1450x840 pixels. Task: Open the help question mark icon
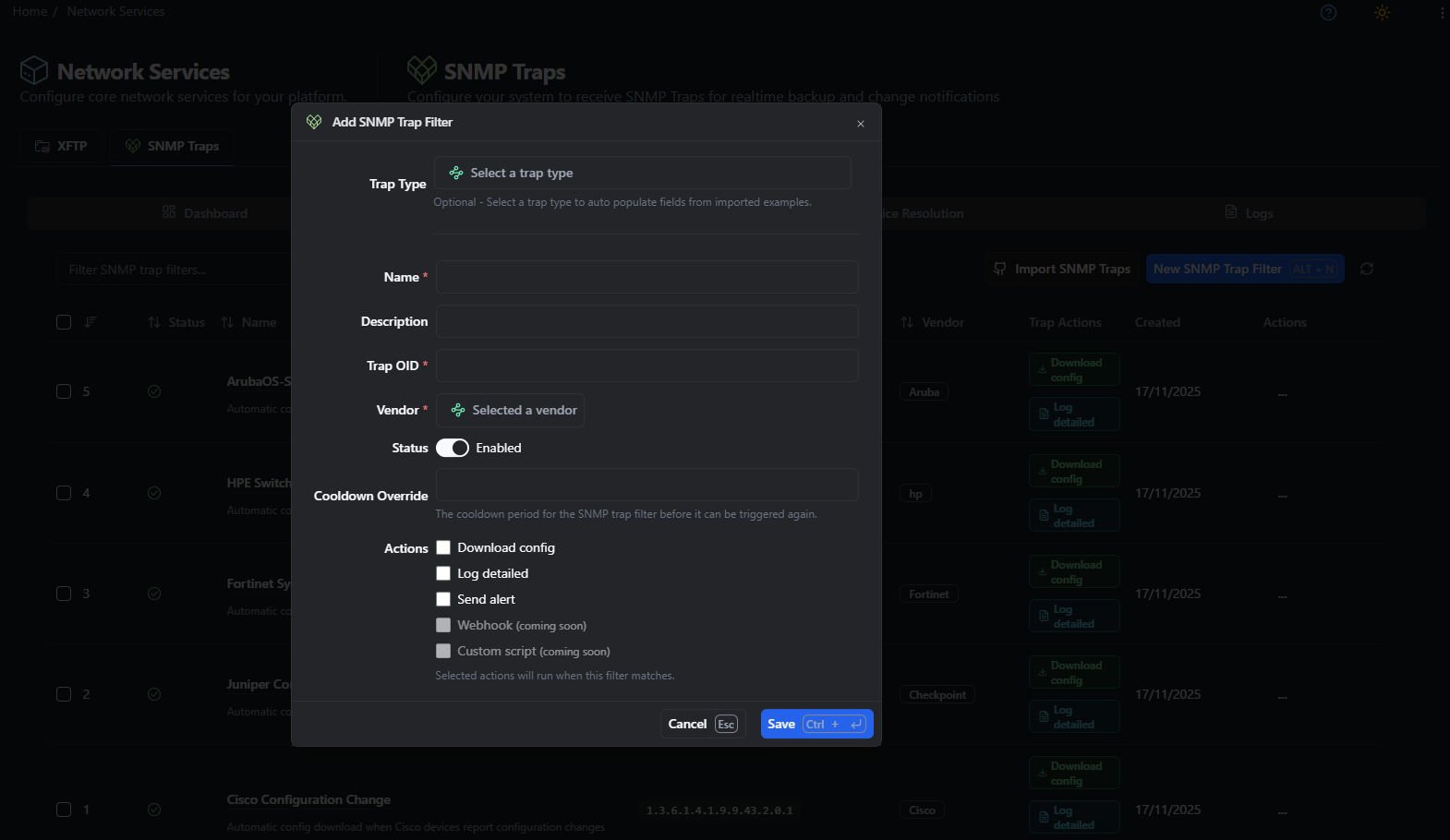pyautogui.click(x=1328, y=12)
